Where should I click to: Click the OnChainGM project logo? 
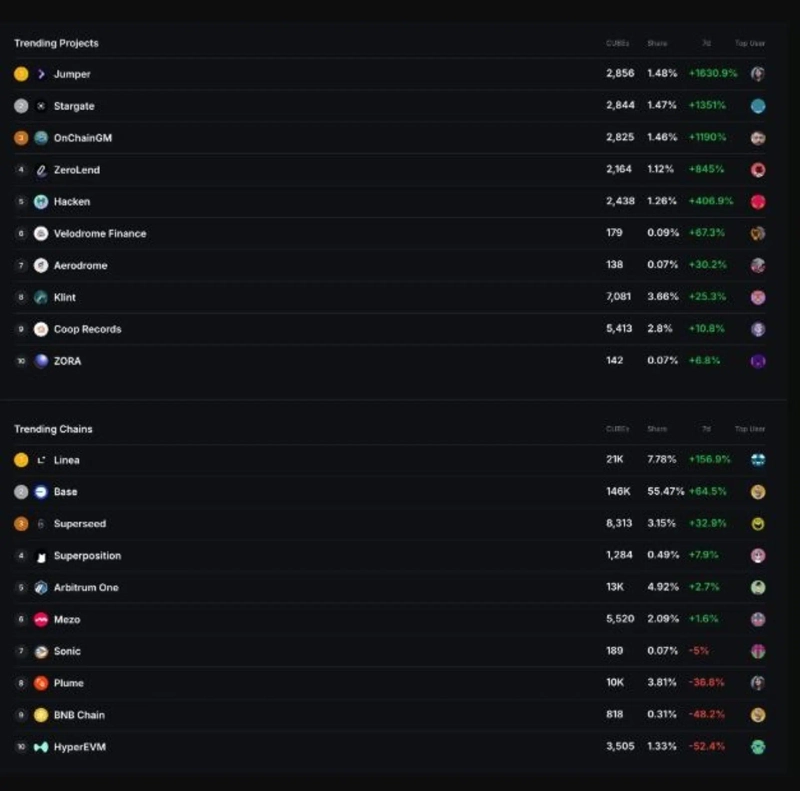(x=41, y=138)
